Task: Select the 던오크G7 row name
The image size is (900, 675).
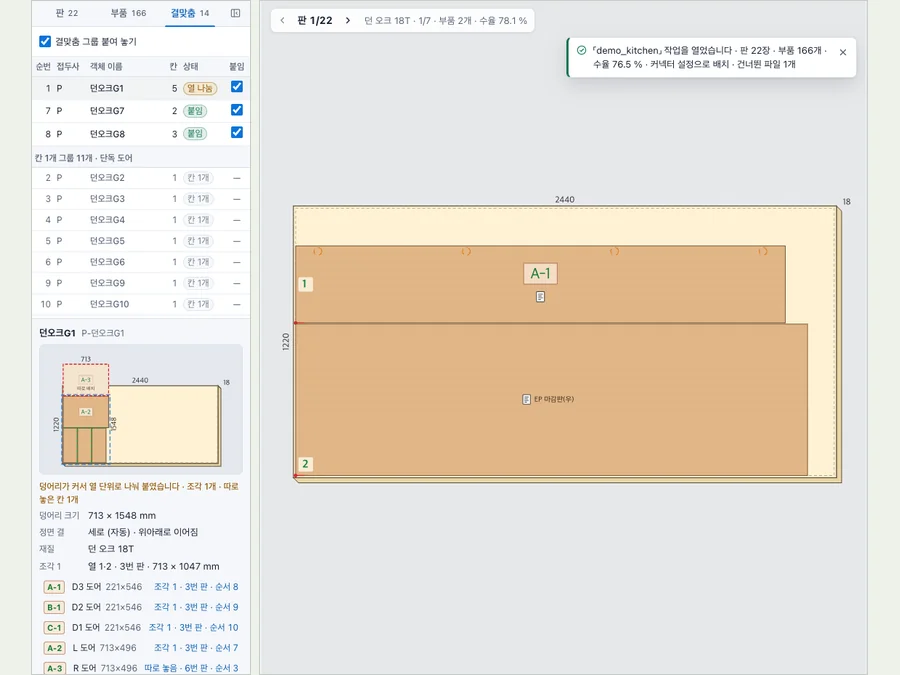Action: pyautogui.click(x=107, y=111)
